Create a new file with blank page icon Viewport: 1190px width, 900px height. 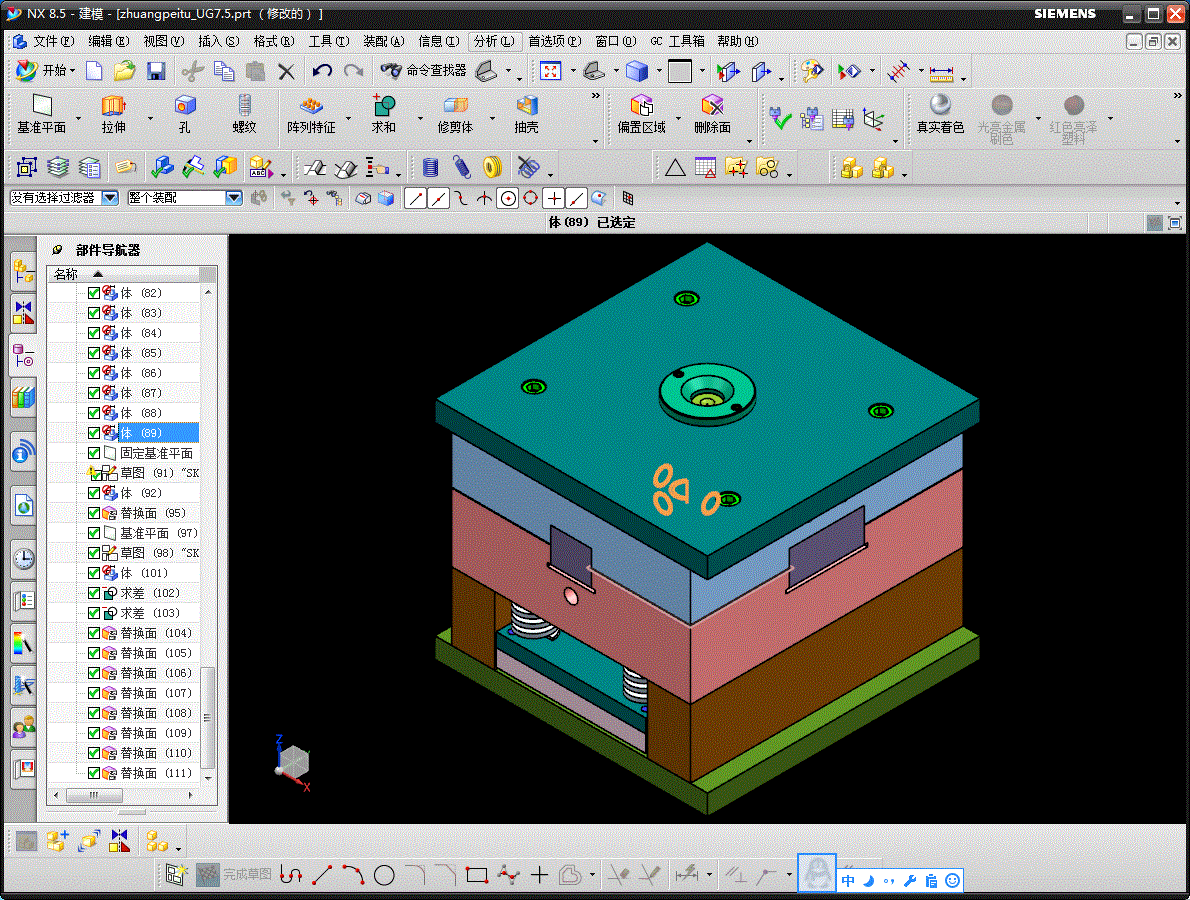[x=94, y=71]
